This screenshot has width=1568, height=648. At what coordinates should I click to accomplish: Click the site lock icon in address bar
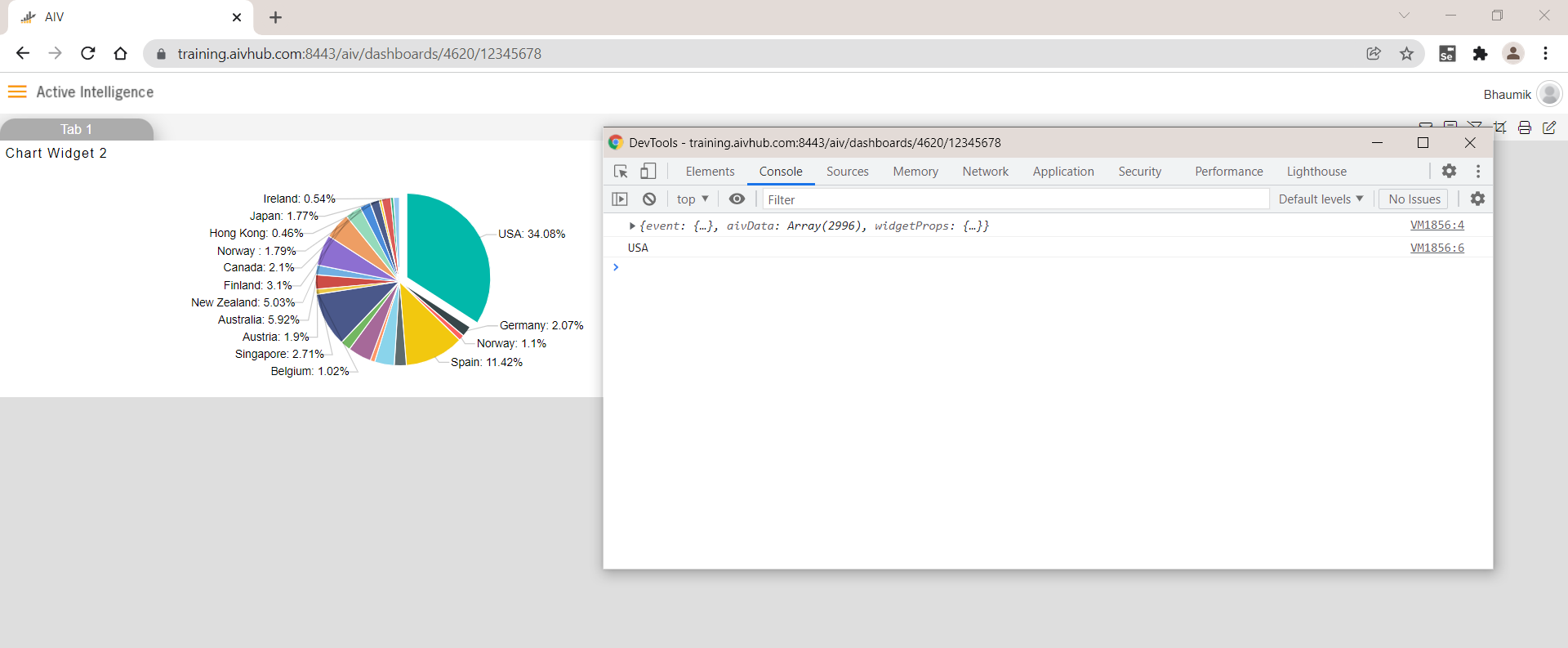(x=161, y=54)
